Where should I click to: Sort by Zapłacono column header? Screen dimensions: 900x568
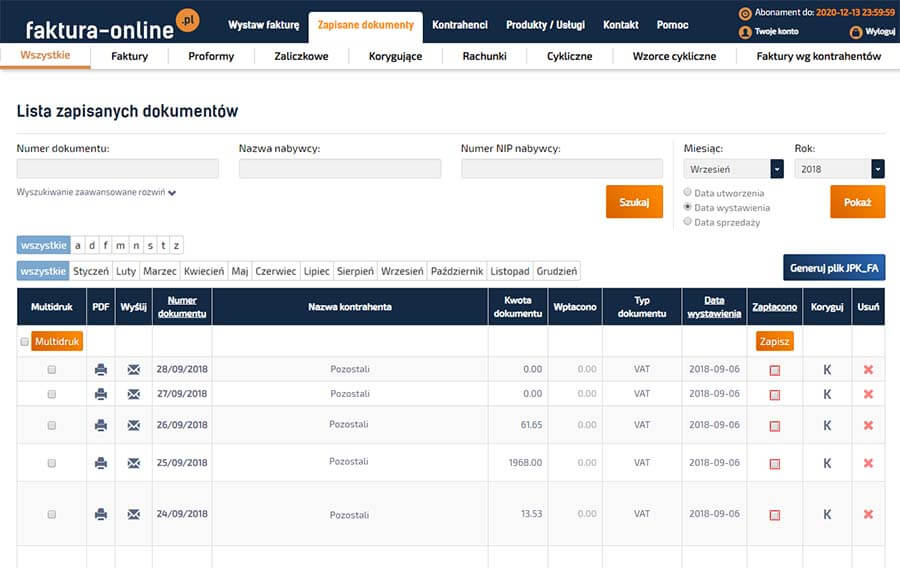774,307
